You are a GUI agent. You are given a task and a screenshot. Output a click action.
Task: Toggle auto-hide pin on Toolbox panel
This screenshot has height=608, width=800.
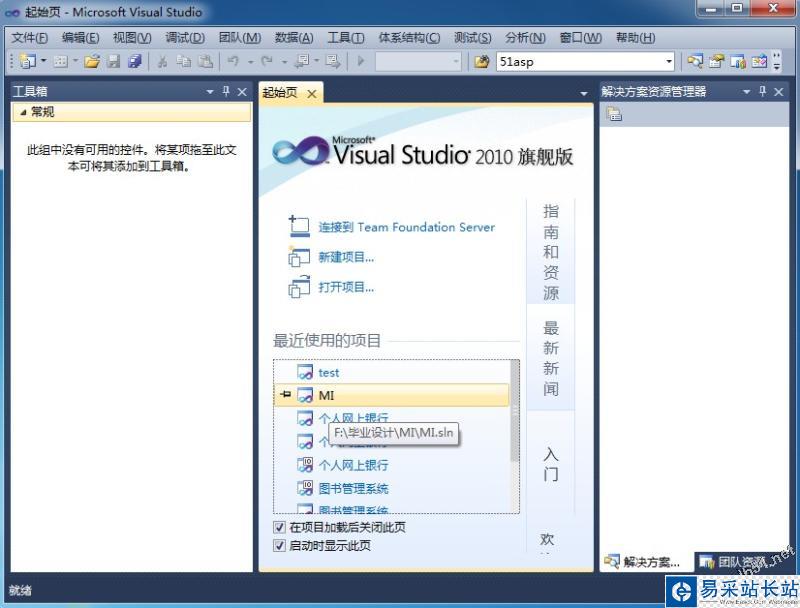click(x=226, y=91)
